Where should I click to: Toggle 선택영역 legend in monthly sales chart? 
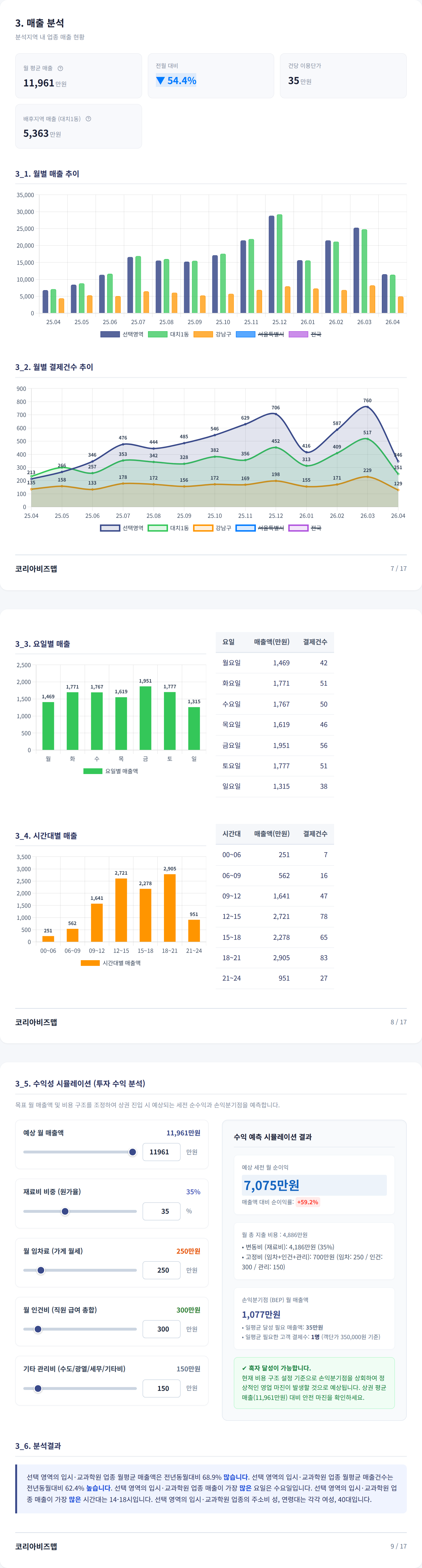pyautogui.click(x=122, y=334)
